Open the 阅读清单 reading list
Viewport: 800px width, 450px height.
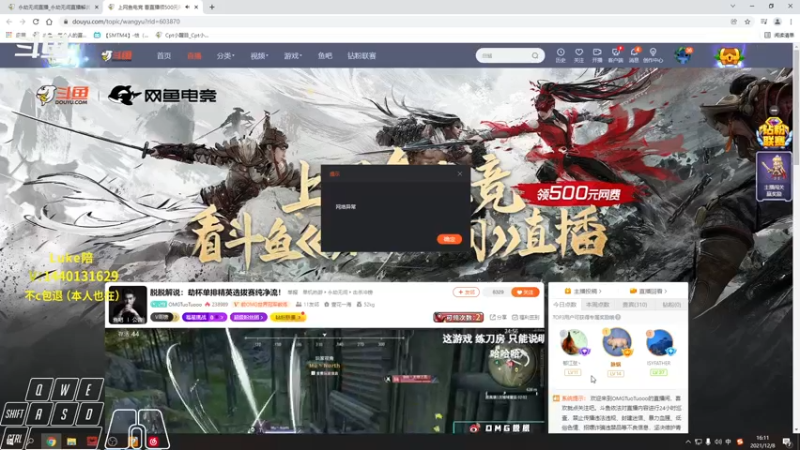pyautogui.click(x=779, y=35)
